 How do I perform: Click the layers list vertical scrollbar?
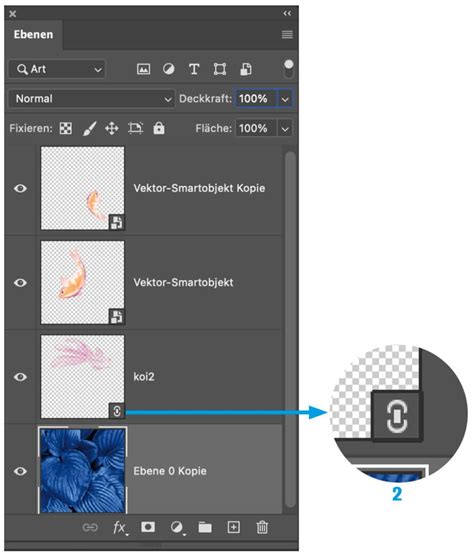coord(290,329)
